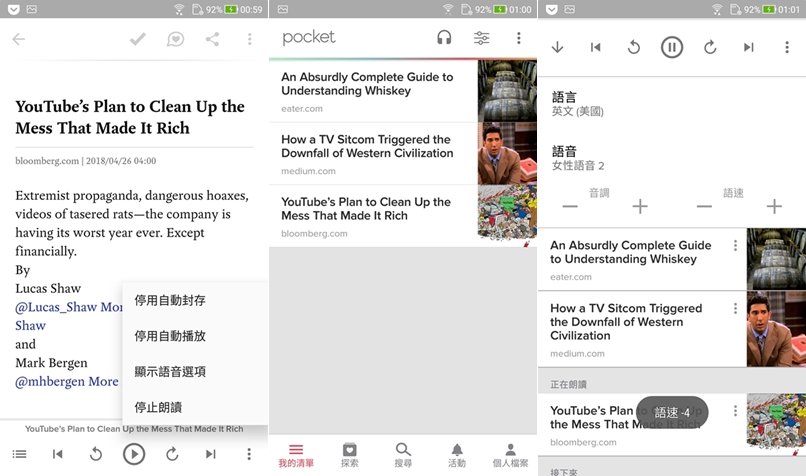Select 停用自動播放 to disable autoplay
The image size is (806, 476).
(x=170, y=336)
